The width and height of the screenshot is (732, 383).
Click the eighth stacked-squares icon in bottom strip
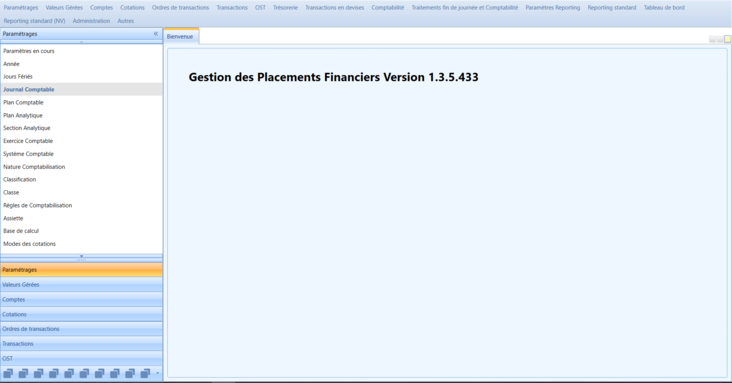(x=115, y=373)
